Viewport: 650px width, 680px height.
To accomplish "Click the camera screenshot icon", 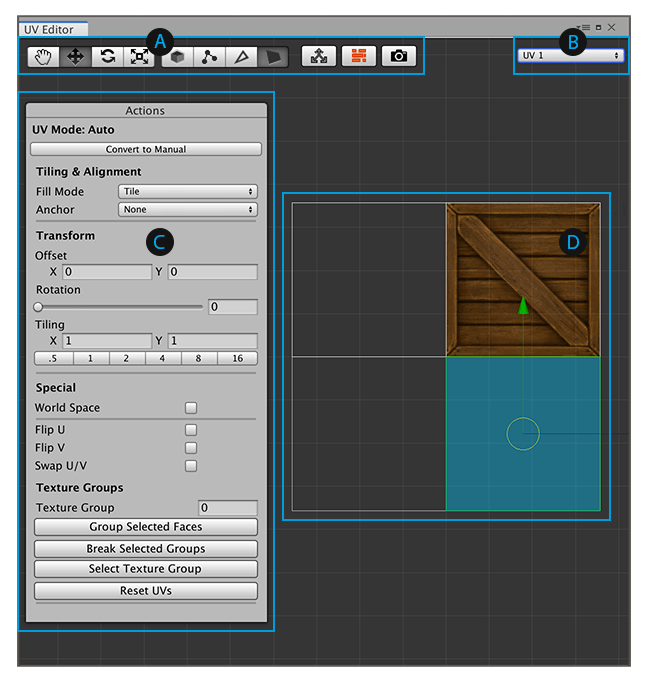I will coord(399,56).
